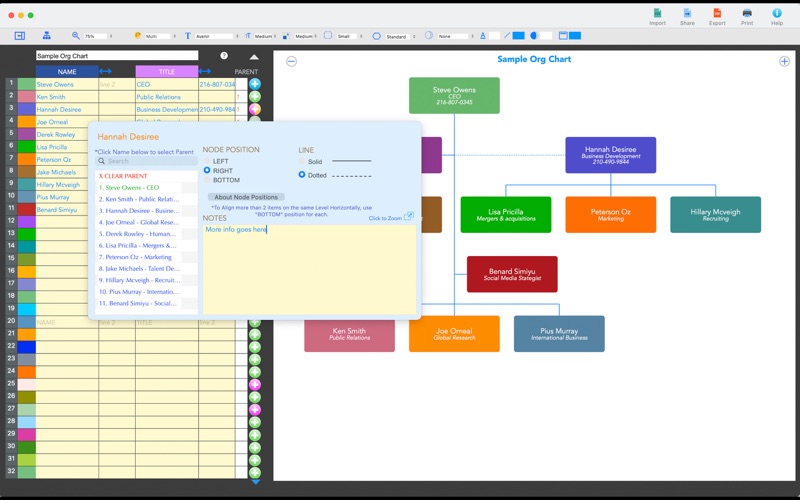The height and width of the screenshot is (500, 800).
Task: Click the Search field in parent popup
Action: click(x=146, y=161)
